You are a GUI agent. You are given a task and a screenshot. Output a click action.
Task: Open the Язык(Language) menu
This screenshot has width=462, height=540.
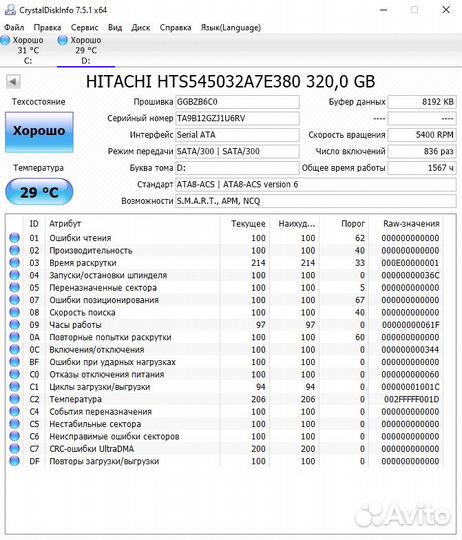click(x=231, y=28)
